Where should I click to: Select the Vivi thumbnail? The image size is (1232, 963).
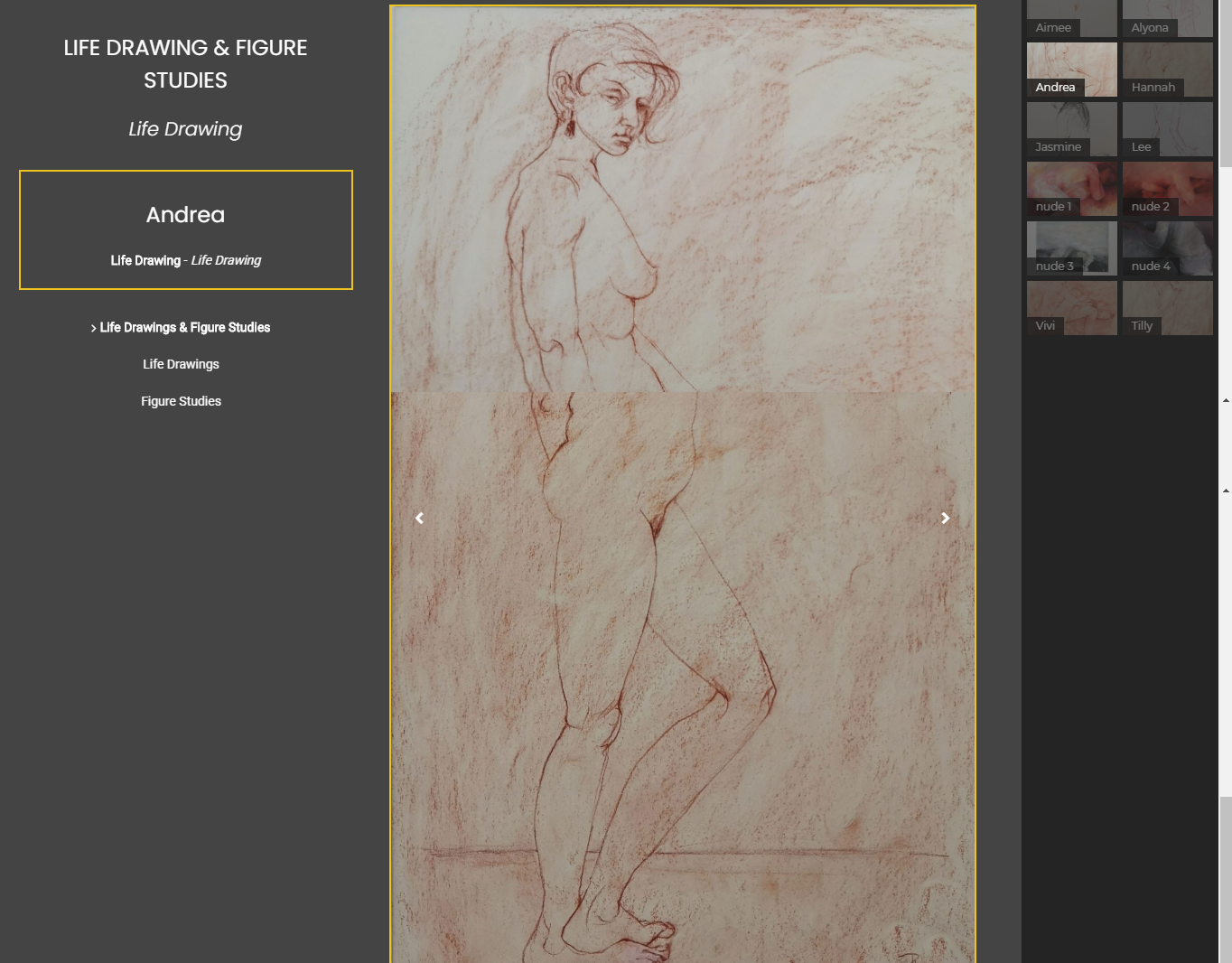[x=1072, y=308]
